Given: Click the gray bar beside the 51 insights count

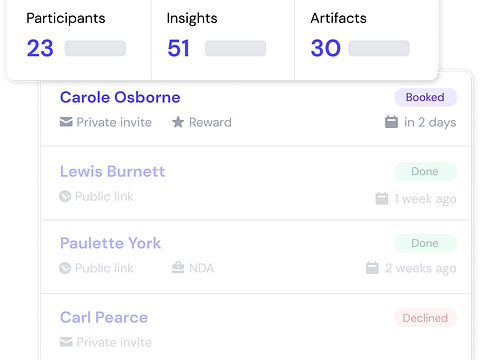Looking at the screenshot, I should click(235, 48).
